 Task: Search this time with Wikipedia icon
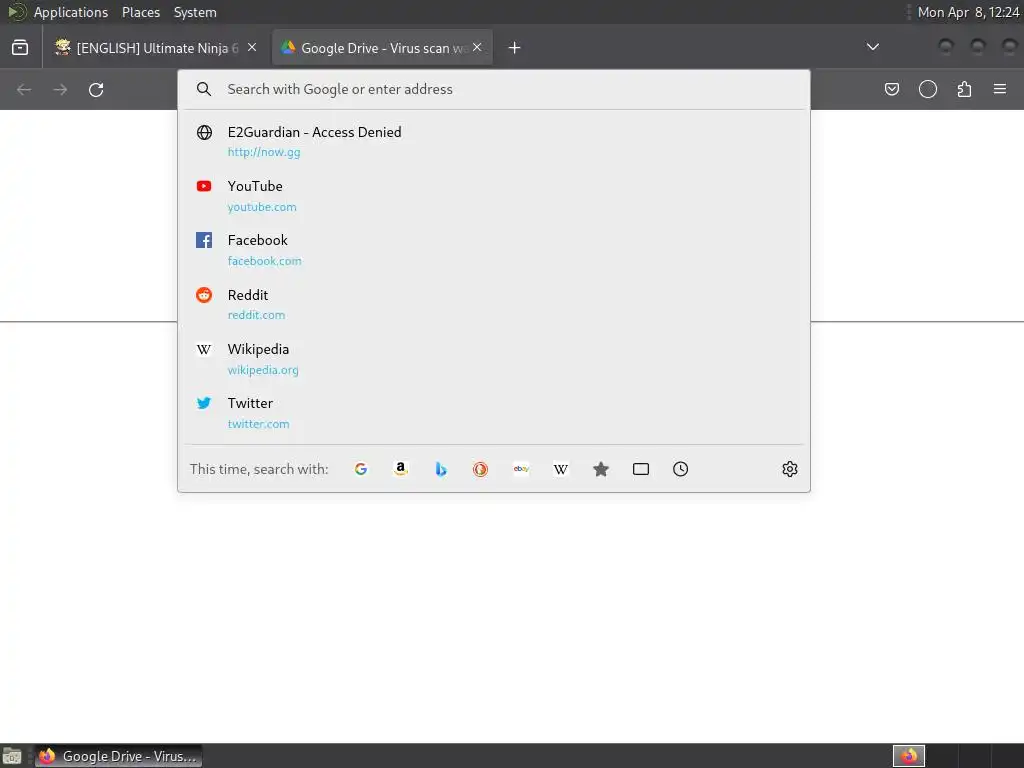pos(561,469)
